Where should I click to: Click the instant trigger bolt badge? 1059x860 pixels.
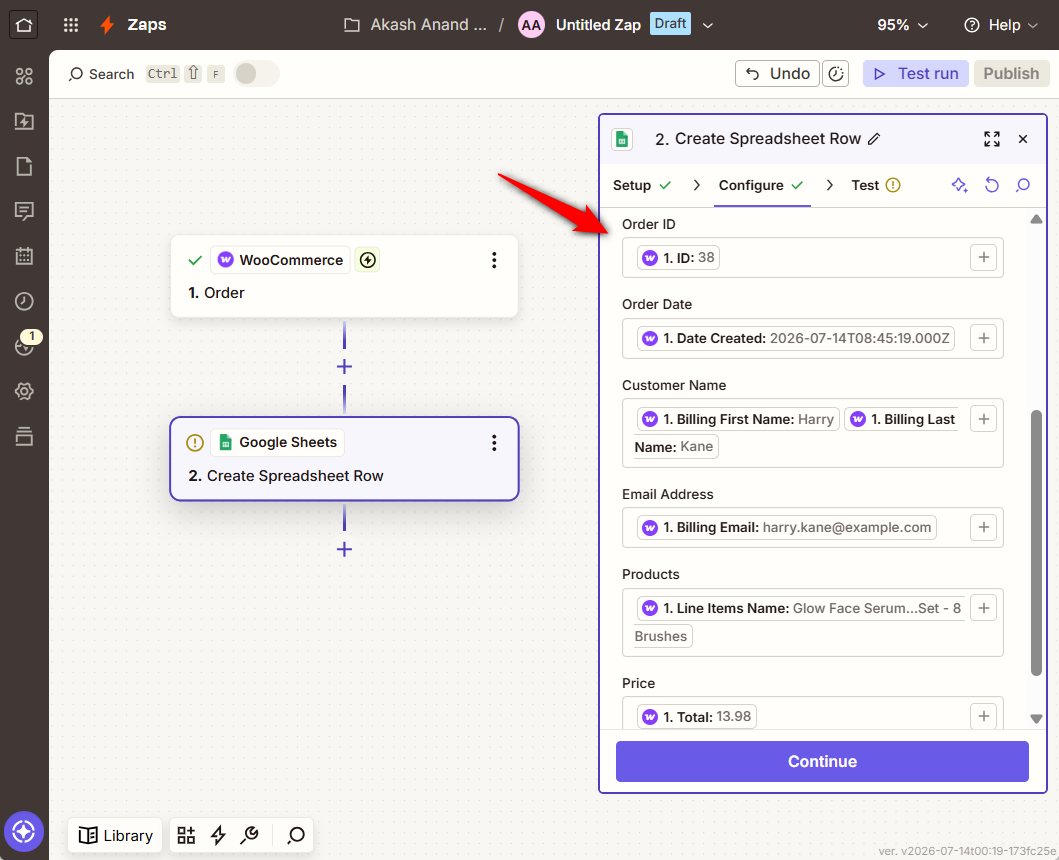pos(367,260)
